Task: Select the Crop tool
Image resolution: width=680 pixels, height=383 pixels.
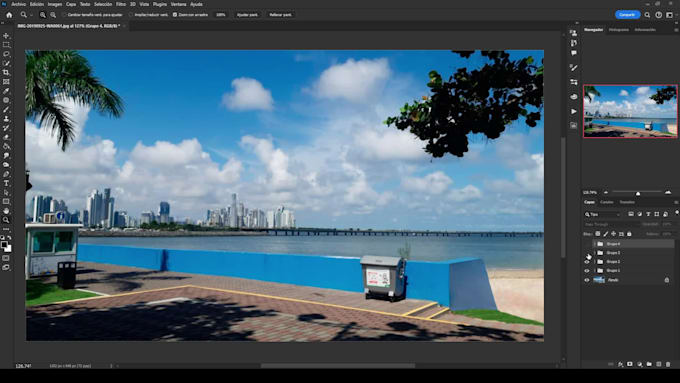Action: click(x=6, y=72)
